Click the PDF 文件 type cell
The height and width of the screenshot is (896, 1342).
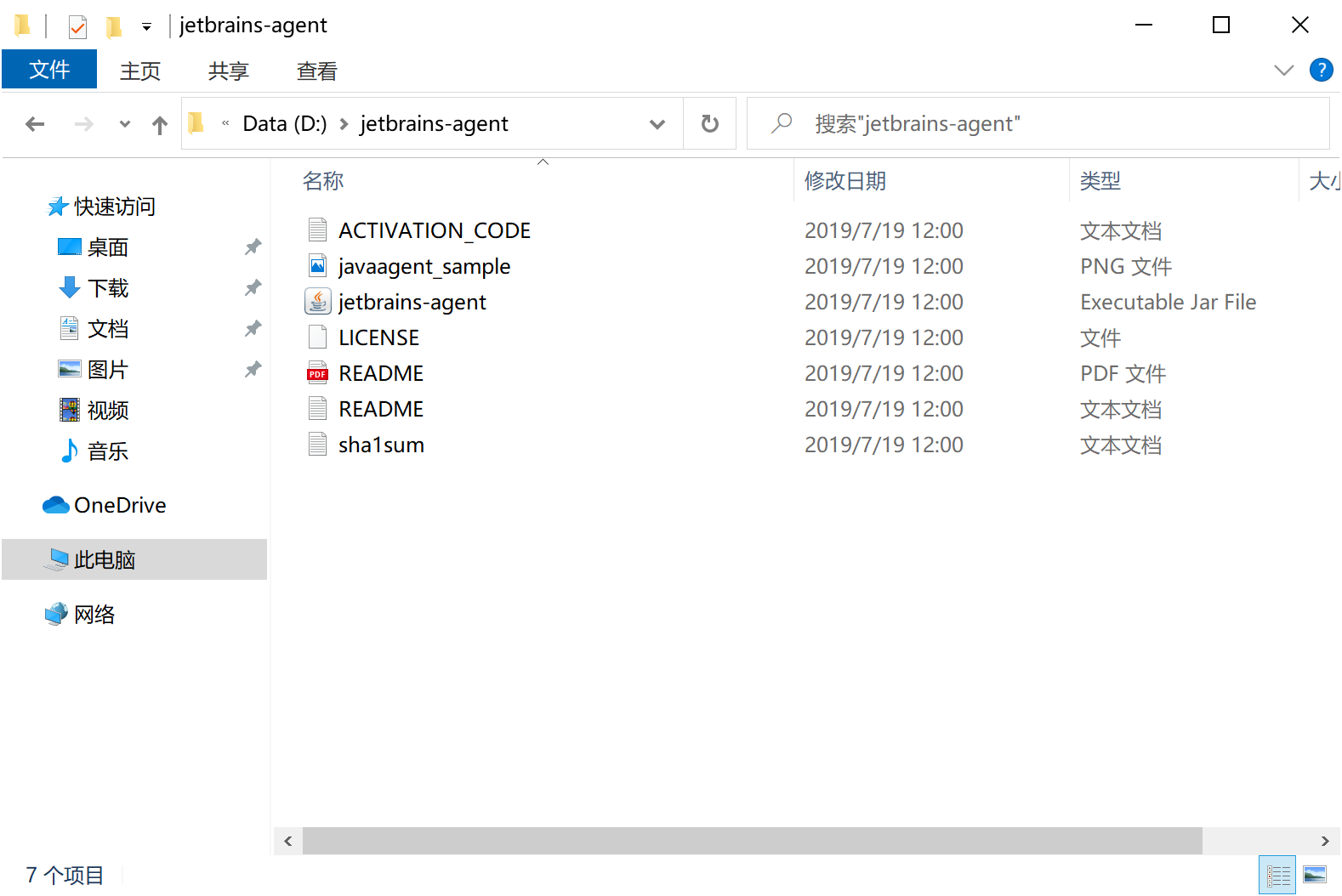[x=1123, y=373]
